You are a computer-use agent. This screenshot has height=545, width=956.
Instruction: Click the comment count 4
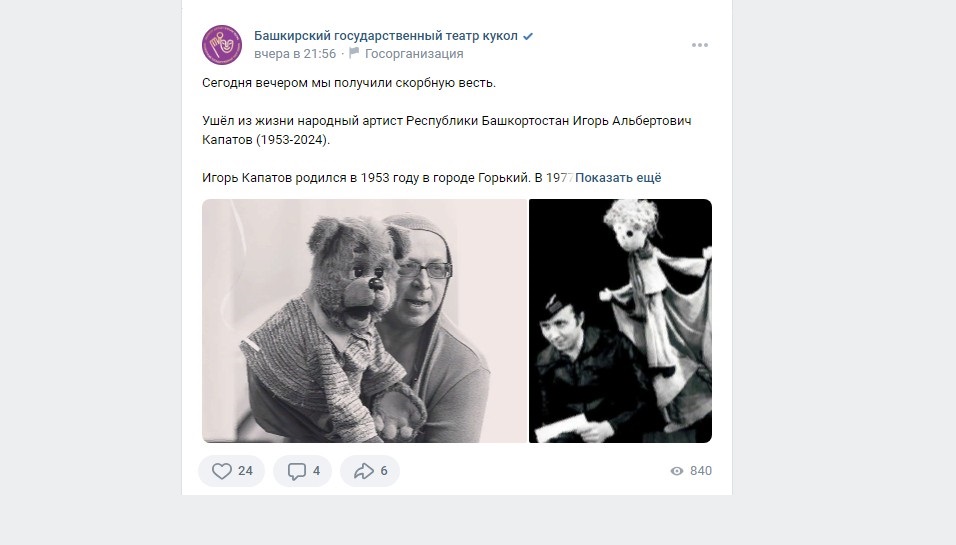coord(316,471)
